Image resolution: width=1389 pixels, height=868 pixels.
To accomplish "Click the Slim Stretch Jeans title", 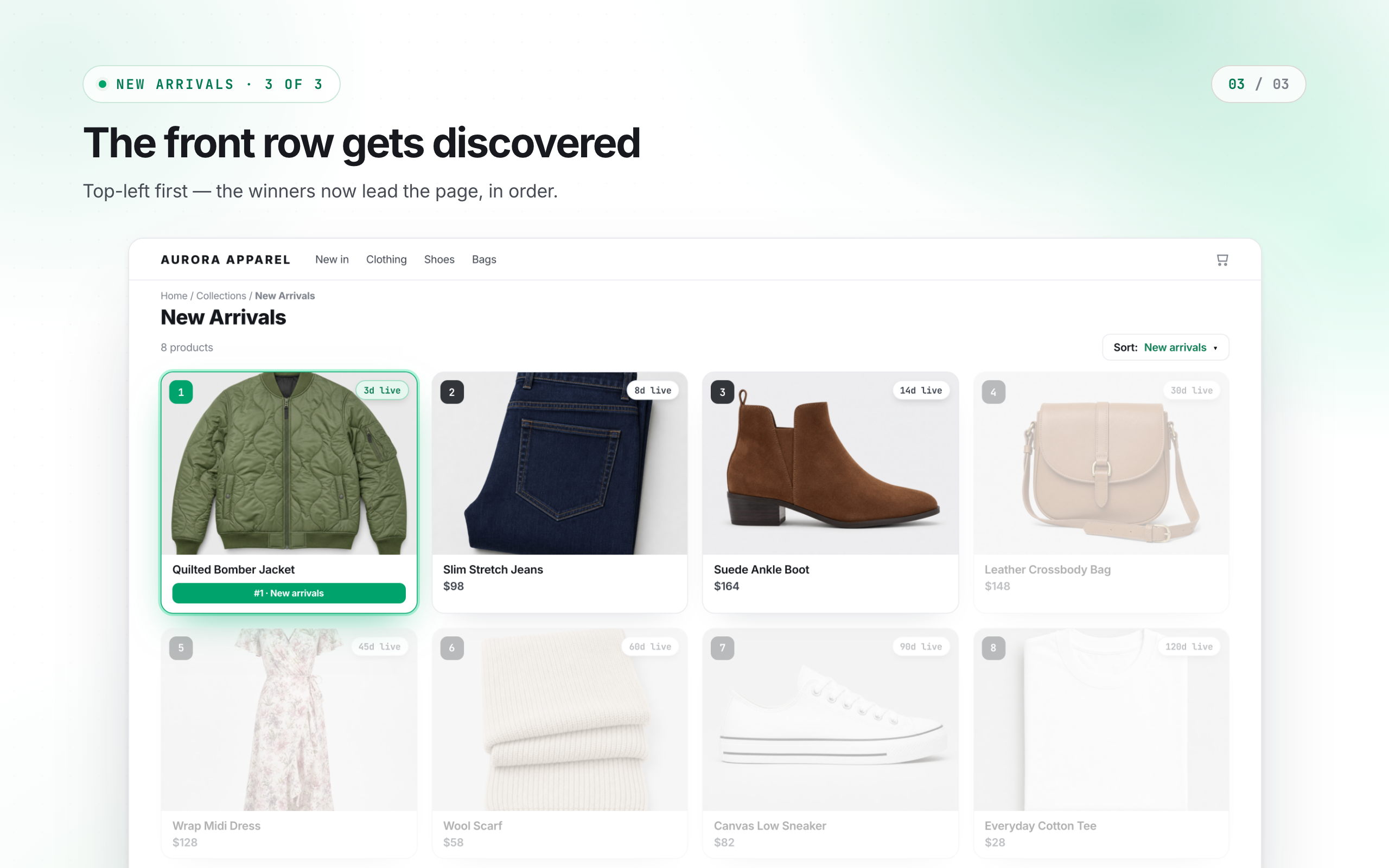I will pos(493,570).
